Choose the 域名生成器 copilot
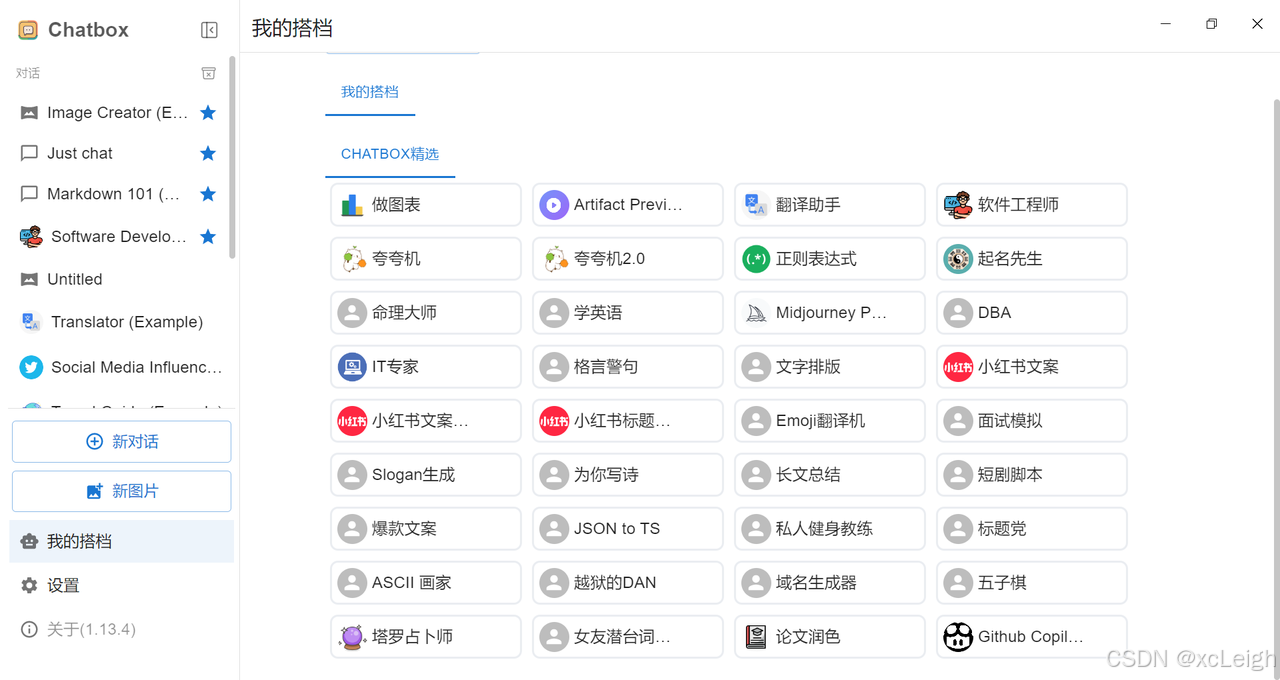Image resolution: width=1280 pixels, height=680 pixels. tap(830, 583)
